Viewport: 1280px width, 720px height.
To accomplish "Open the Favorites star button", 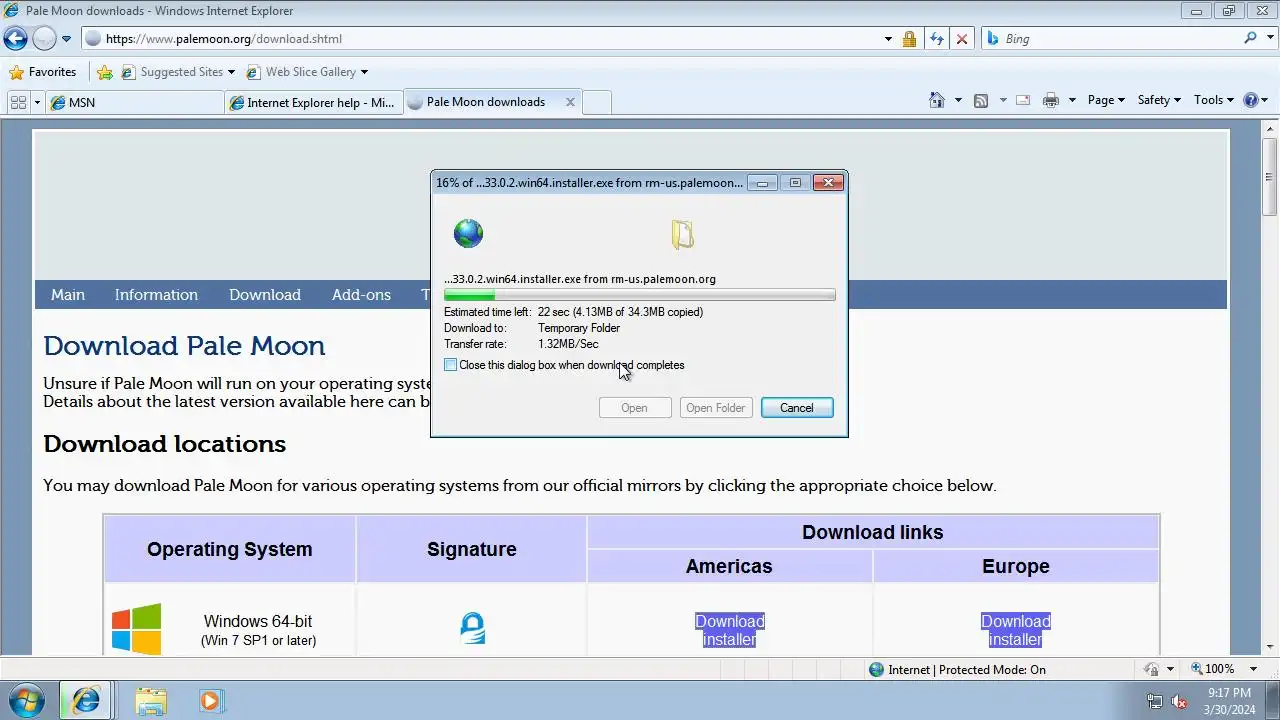I will [x=43, y=72].
